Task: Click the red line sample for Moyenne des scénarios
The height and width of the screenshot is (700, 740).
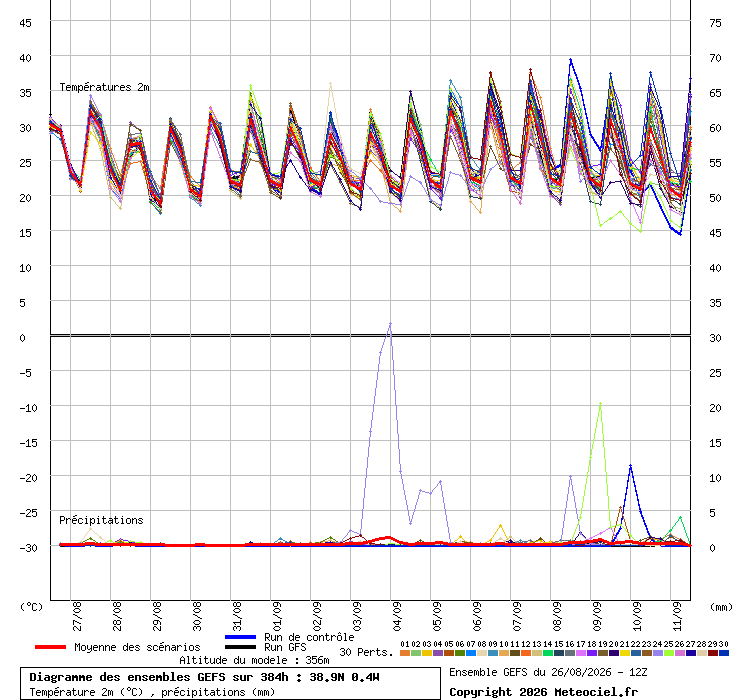Action: coord(50,647)
